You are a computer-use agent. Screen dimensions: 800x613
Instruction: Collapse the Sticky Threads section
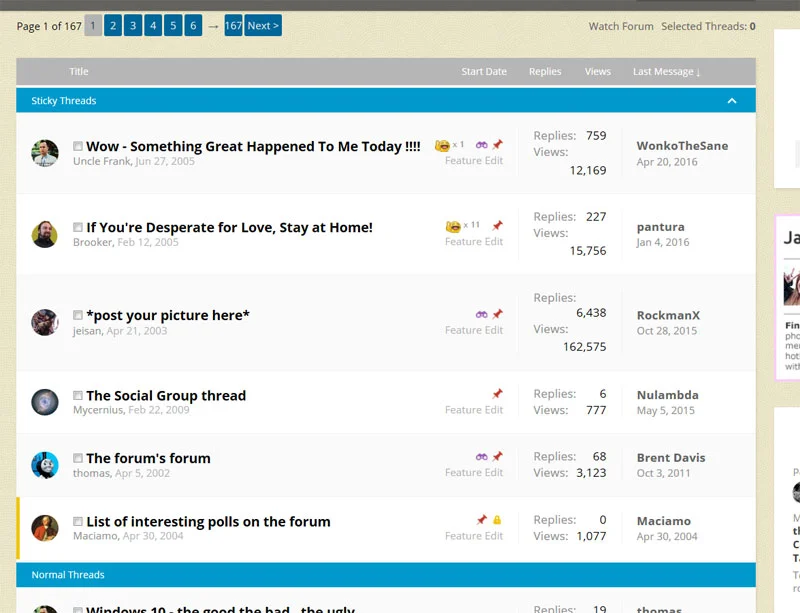click(732, 101)
